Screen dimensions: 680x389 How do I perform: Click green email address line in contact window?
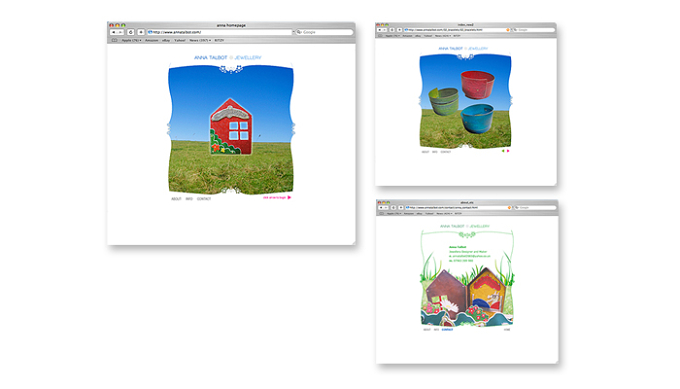[x=470, y=256]
